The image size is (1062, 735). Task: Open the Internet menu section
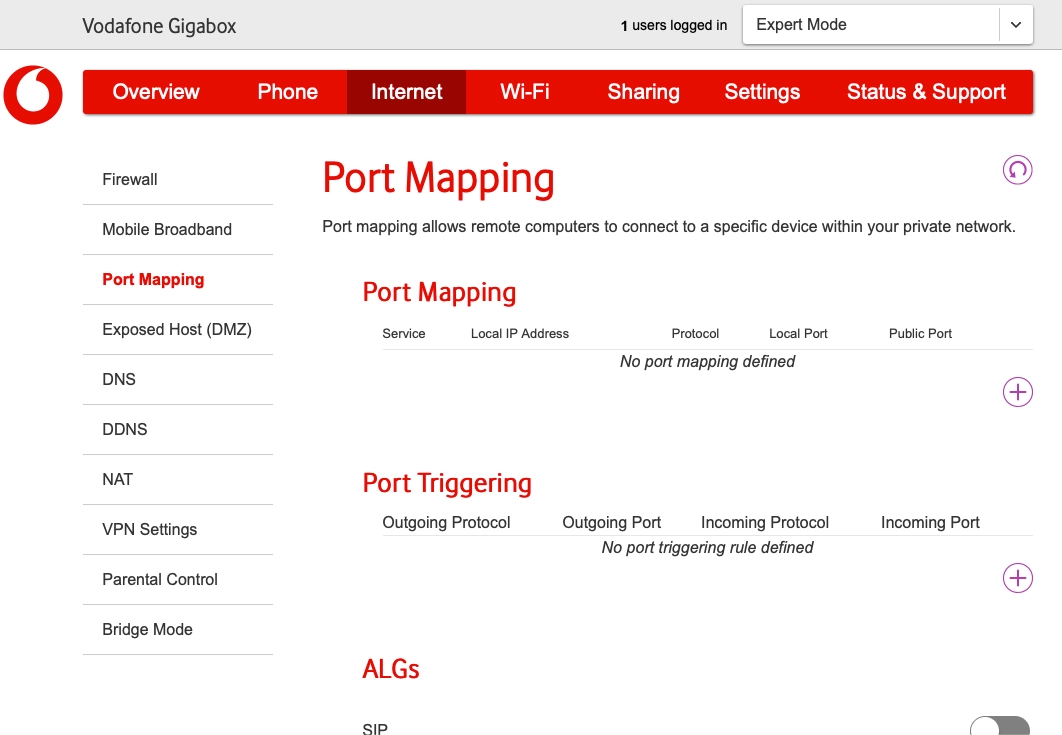406,92
